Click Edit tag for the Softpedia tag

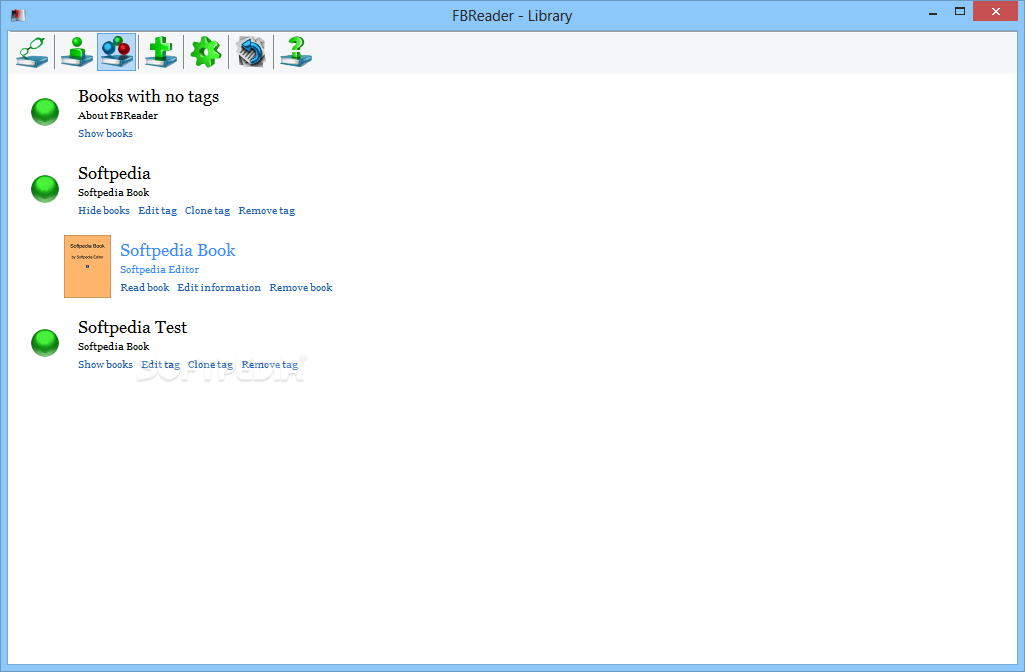pyautogui.click(x=158, y=210)
